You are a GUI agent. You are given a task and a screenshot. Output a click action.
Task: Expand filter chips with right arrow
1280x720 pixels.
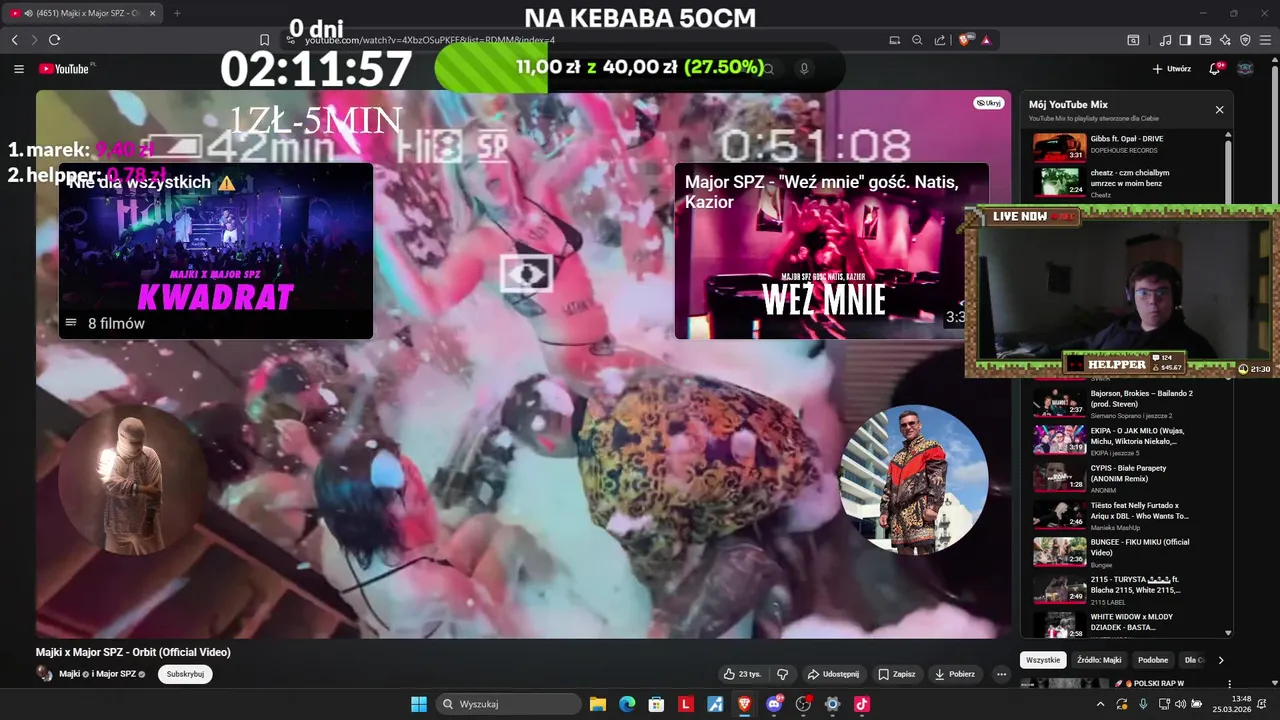click(x=1220, y=660)
